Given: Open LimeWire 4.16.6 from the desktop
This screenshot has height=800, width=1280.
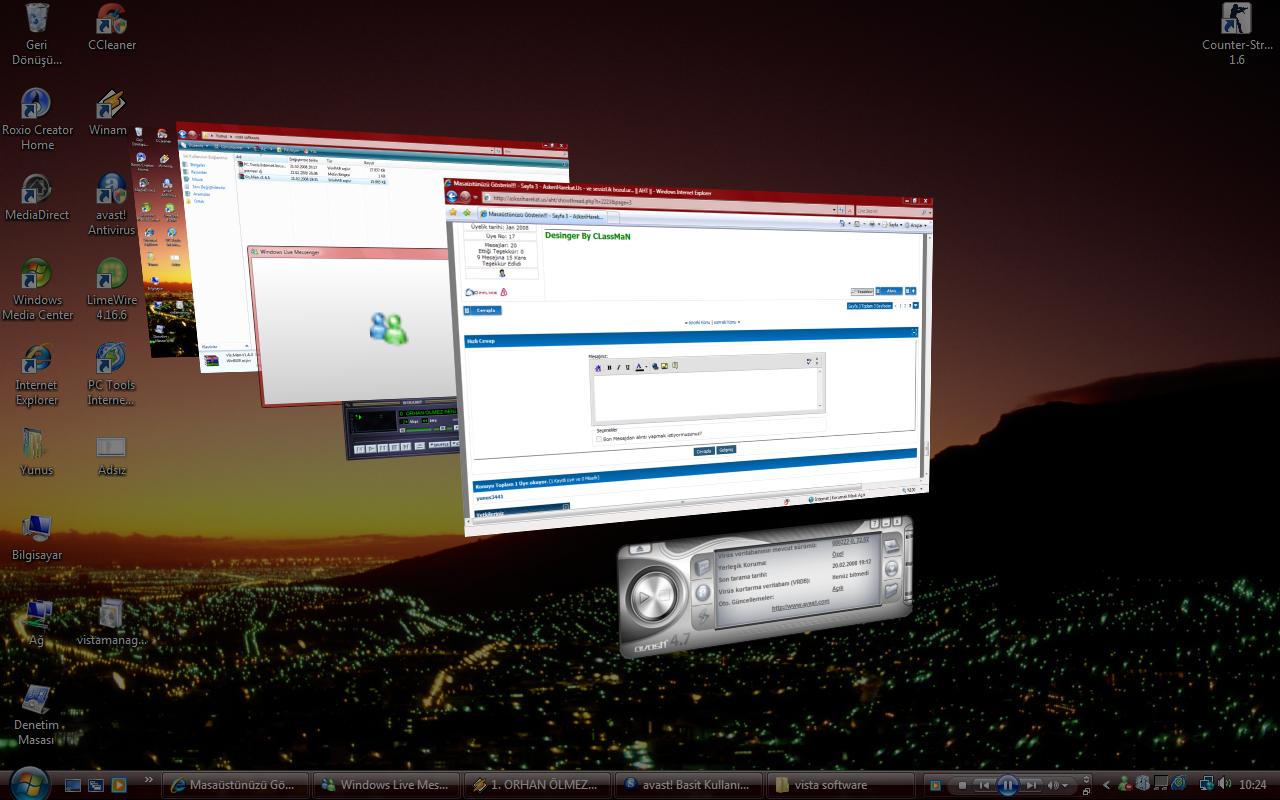Looking at the screenshot, I should (112, 277).
